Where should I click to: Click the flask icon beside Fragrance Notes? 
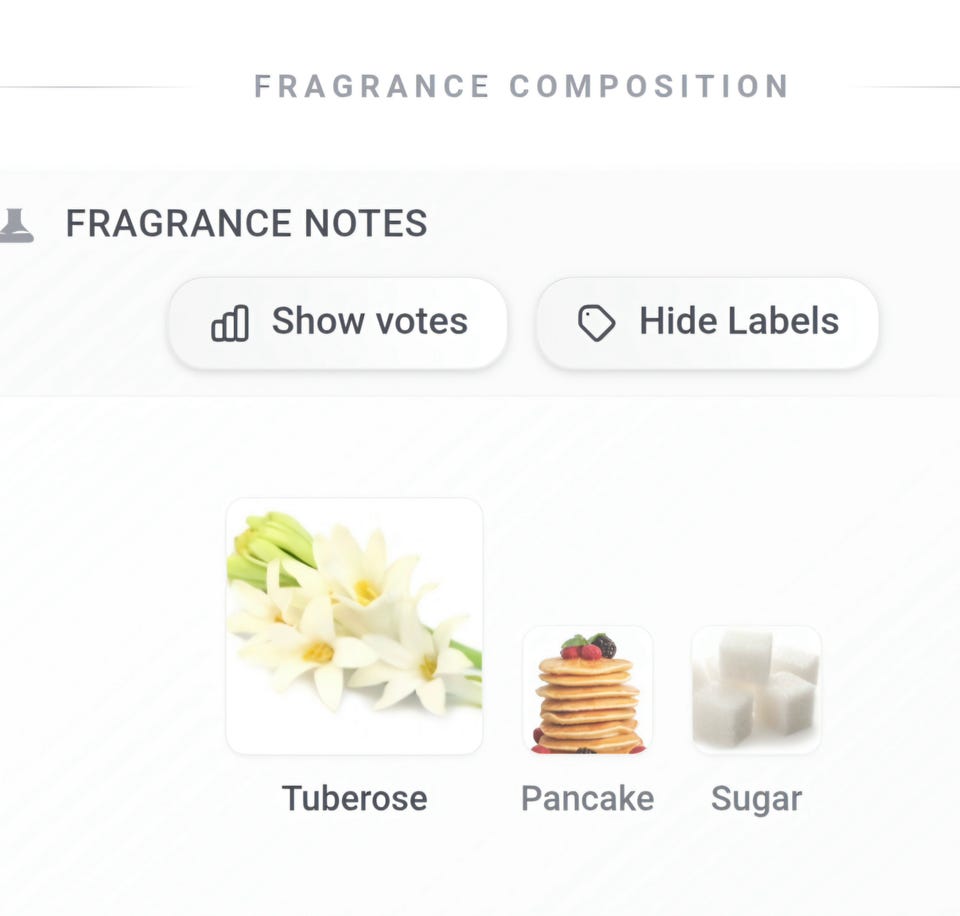pos(16,225)
